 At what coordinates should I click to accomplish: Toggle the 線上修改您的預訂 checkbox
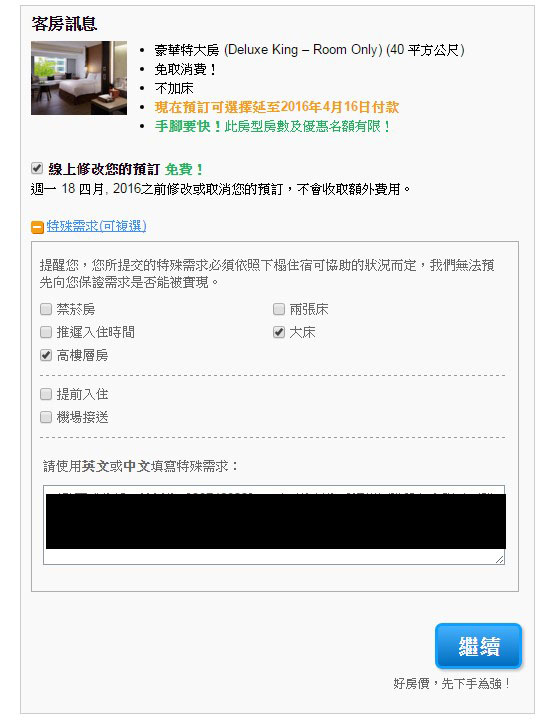point(37,169)
